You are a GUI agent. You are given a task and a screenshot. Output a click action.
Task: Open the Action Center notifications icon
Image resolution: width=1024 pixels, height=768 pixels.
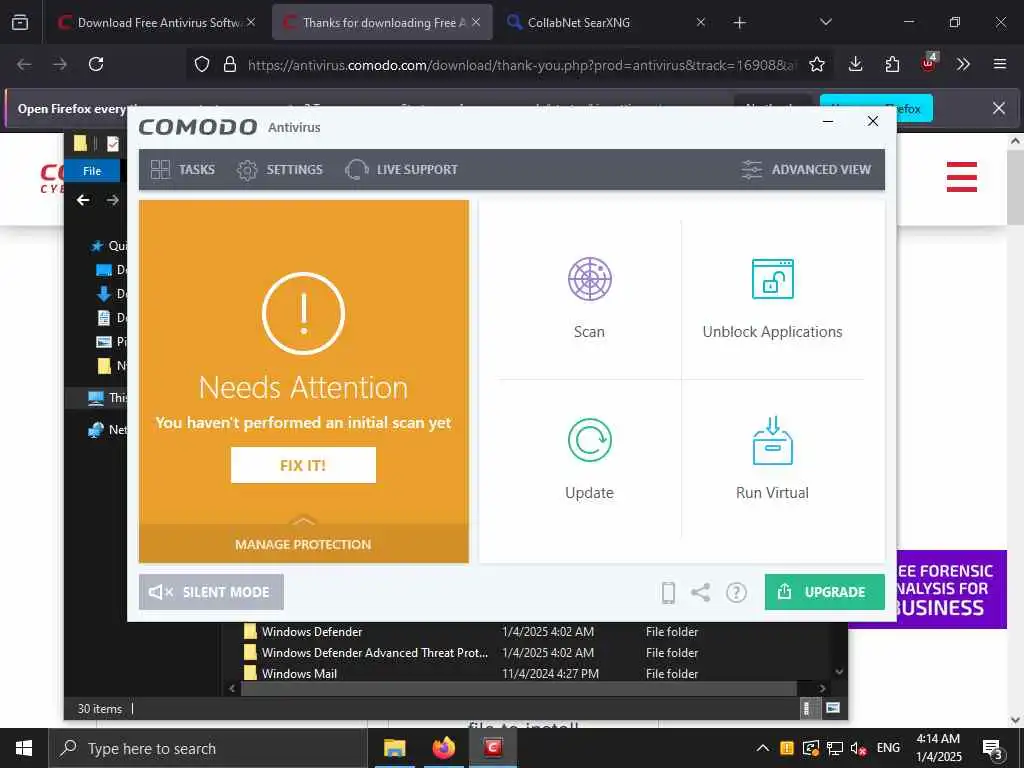point(993,749)
